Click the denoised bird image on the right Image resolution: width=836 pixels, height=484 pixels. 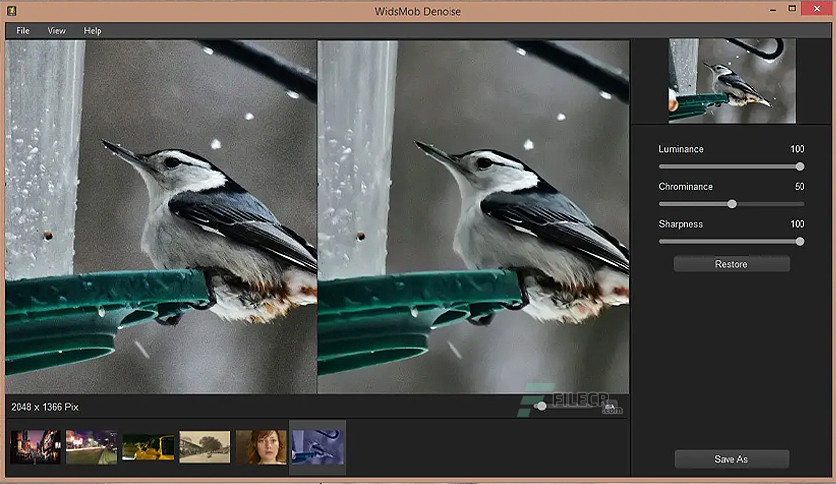[x=473, y=217]
